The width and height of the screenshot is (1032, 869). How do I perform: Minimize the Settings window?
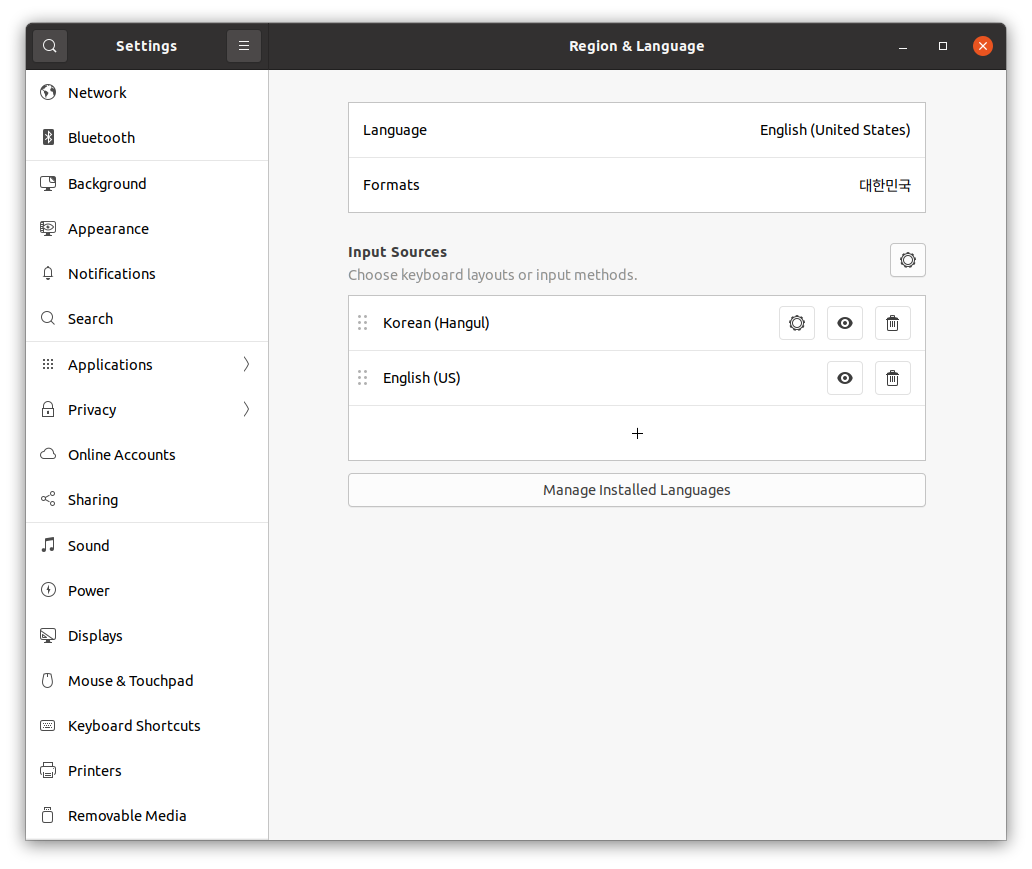pyautogui.click(x=903, y=46)
